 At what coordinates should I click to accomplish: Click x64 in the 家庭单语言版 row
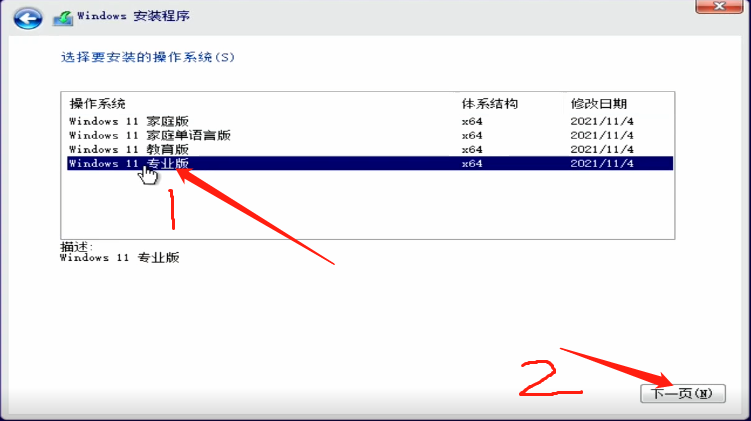[472, 135]
